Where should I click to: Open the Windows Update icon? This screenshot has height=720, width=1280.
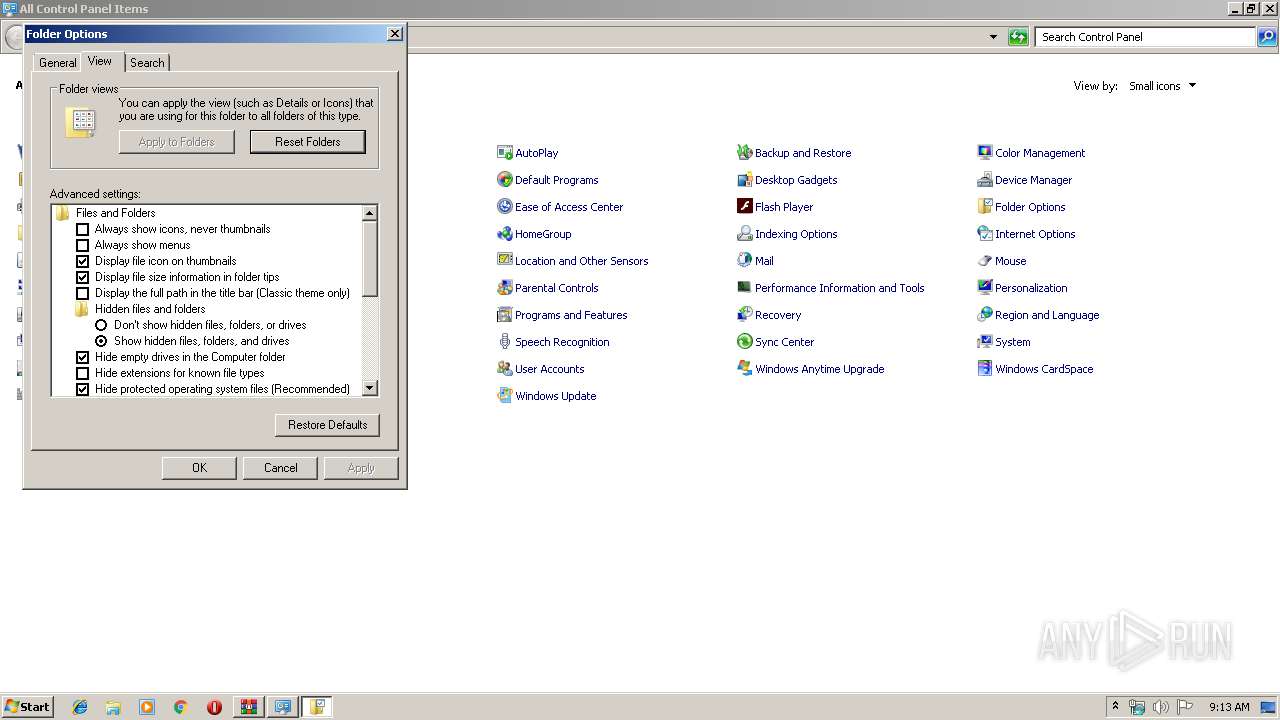pos(546,396)
